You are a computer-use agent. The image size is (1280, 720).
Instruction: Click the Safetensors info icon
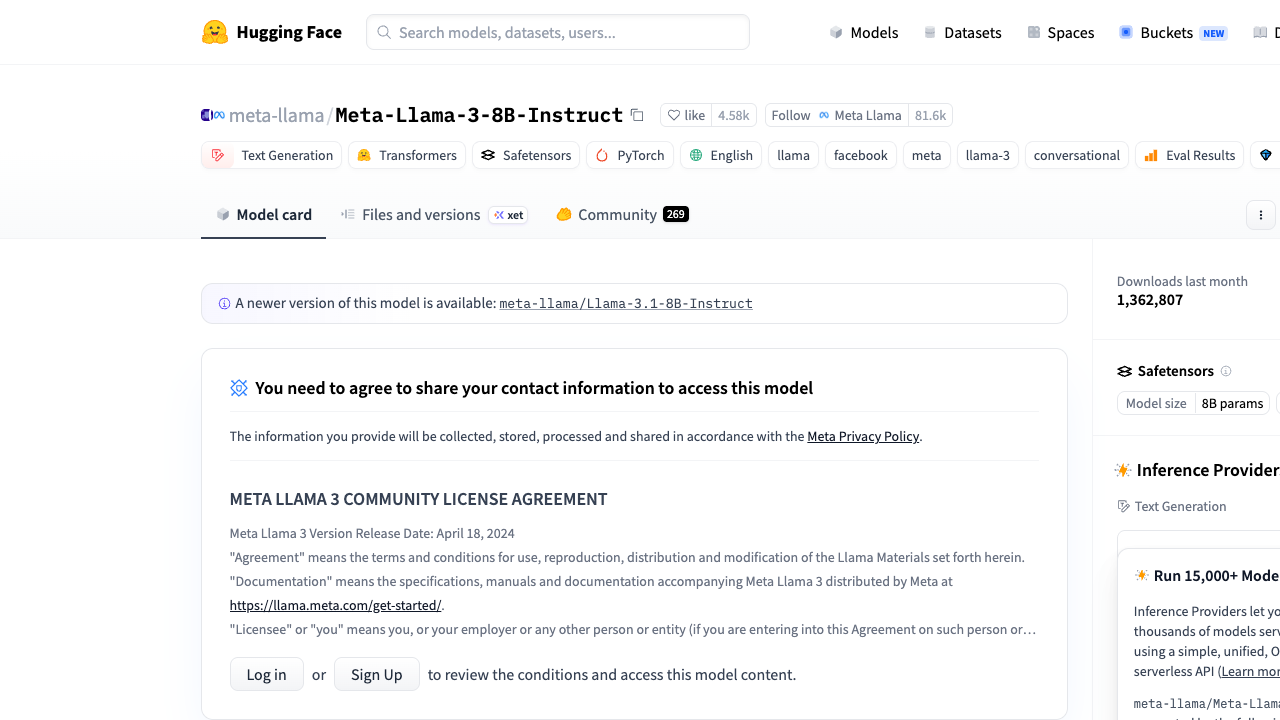click(1226, 371)
